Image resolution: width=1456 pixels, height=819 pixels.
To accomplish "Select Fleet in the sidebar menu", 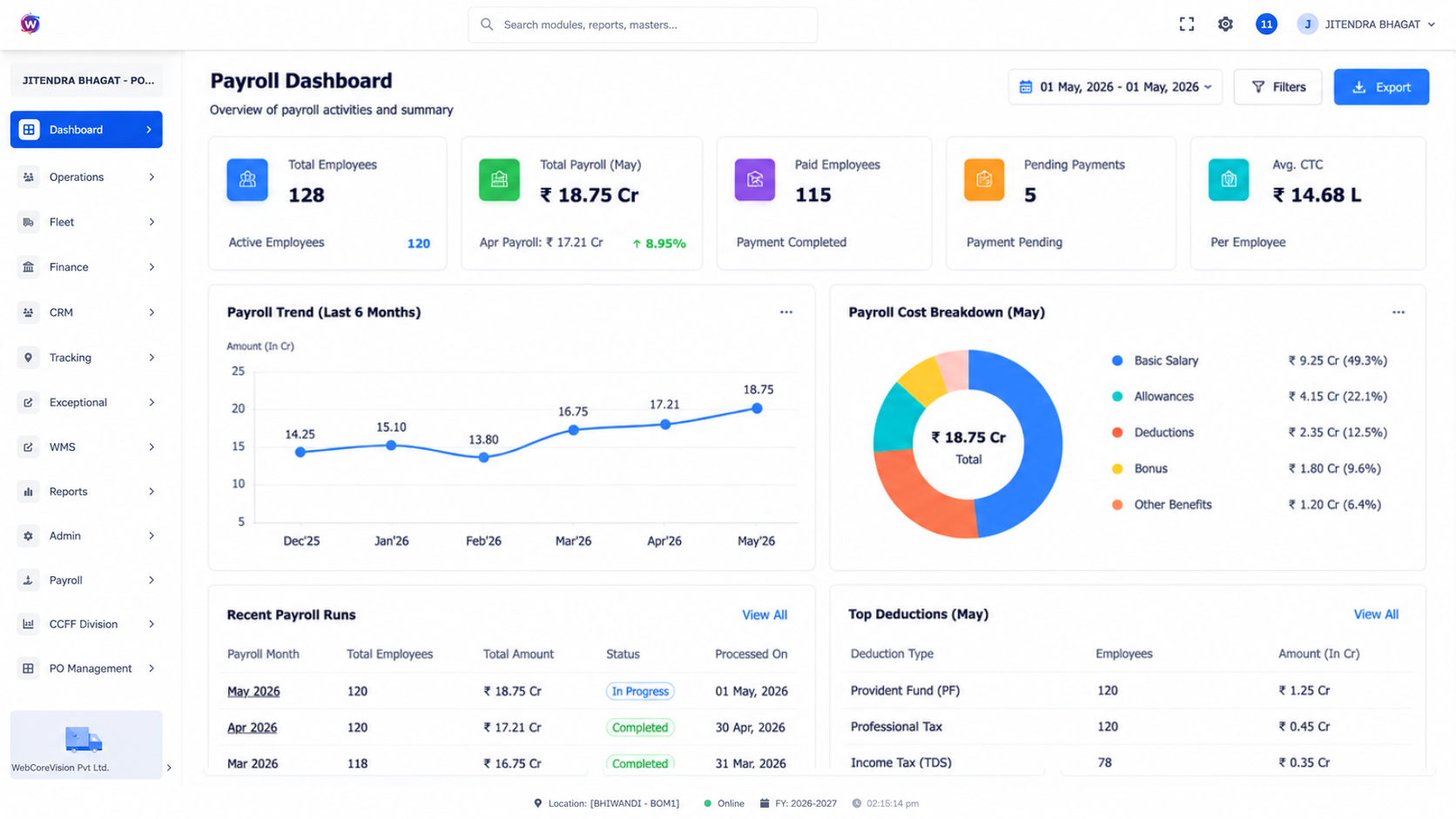I will (x=86, y=222).
